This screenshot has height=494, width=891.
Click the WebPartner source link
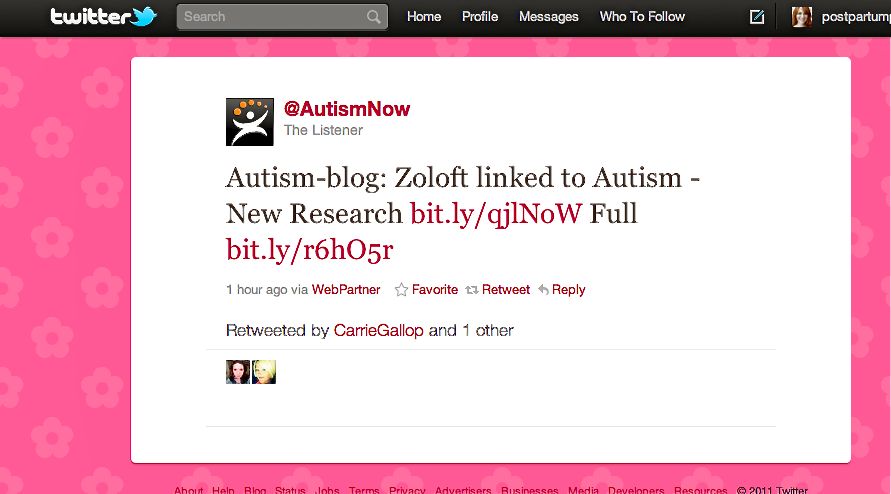point(346,290)
